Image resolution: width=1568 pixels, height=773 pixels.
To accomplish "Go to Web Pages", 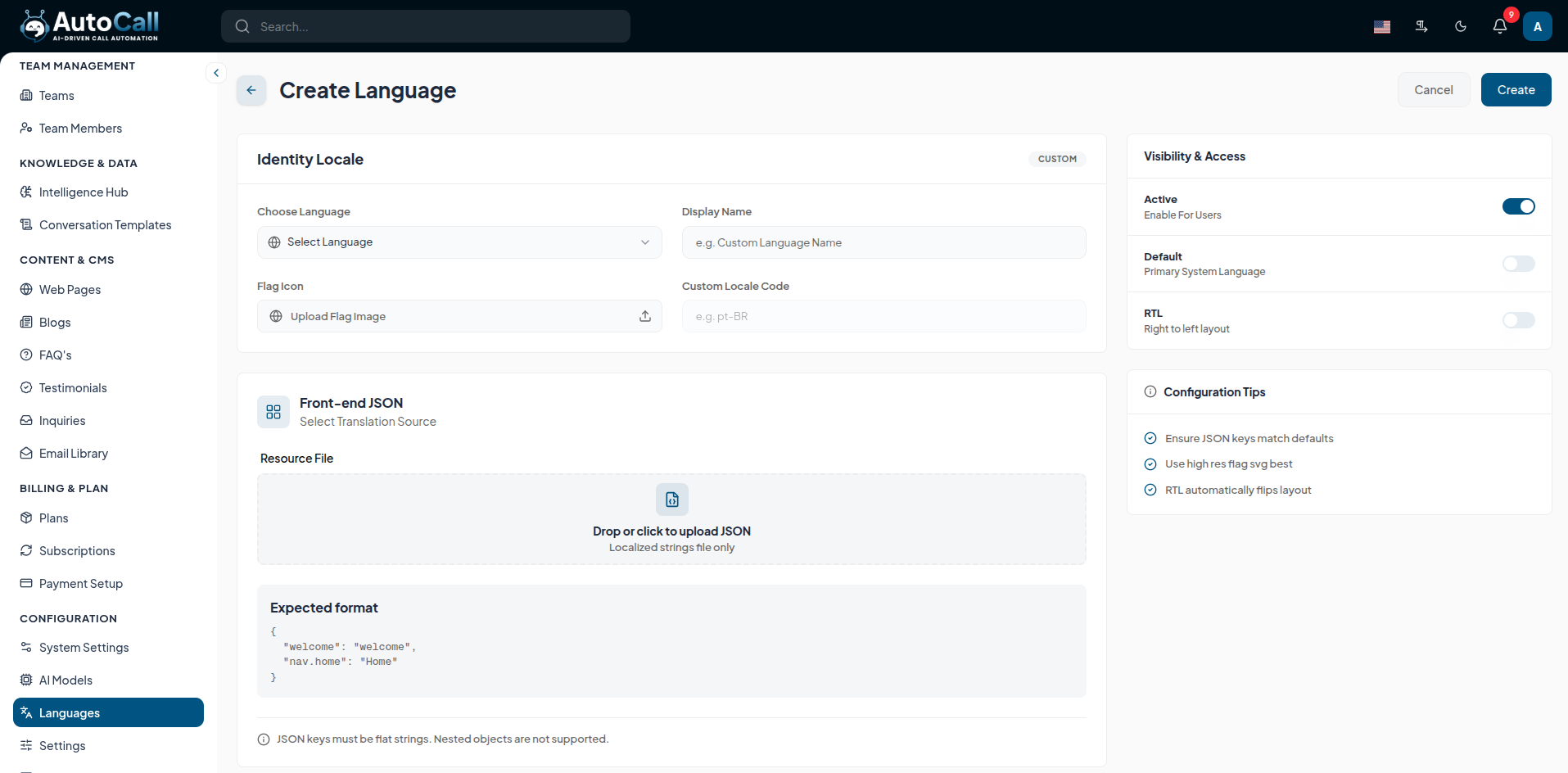I will [x=108, y=290].
